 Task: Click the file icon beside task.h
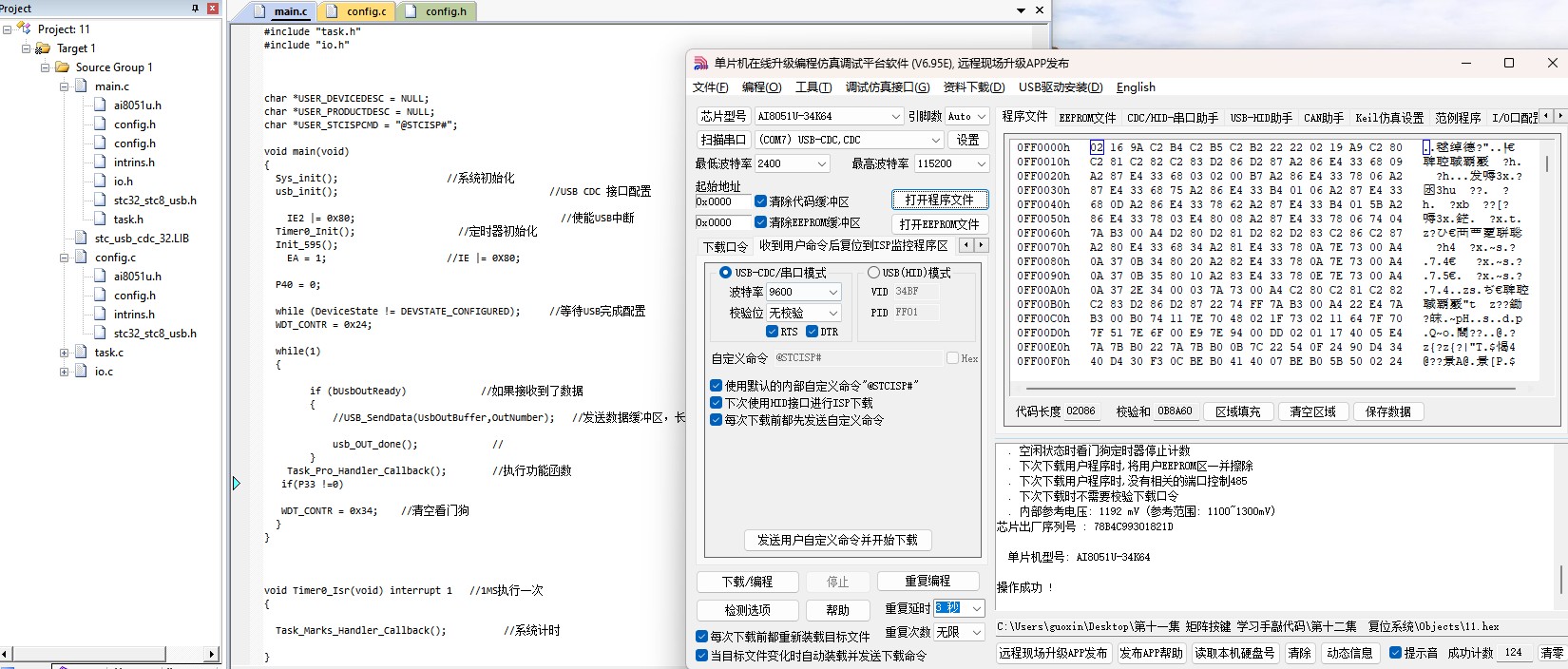101,219
